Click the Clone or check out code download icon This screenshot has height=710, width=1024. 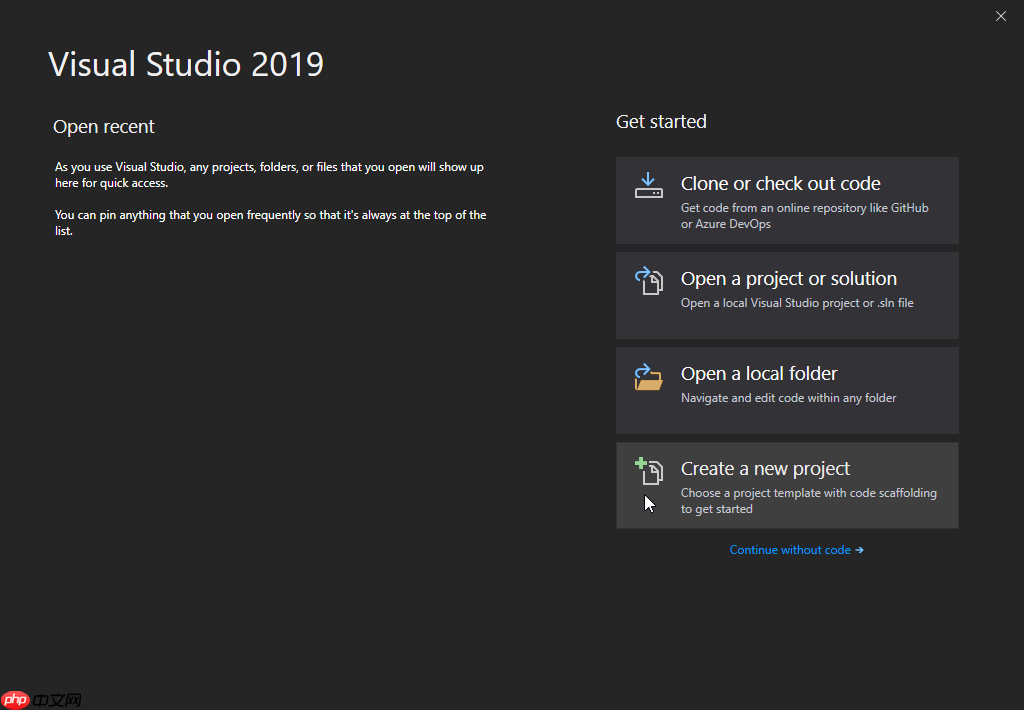(648, 186)
